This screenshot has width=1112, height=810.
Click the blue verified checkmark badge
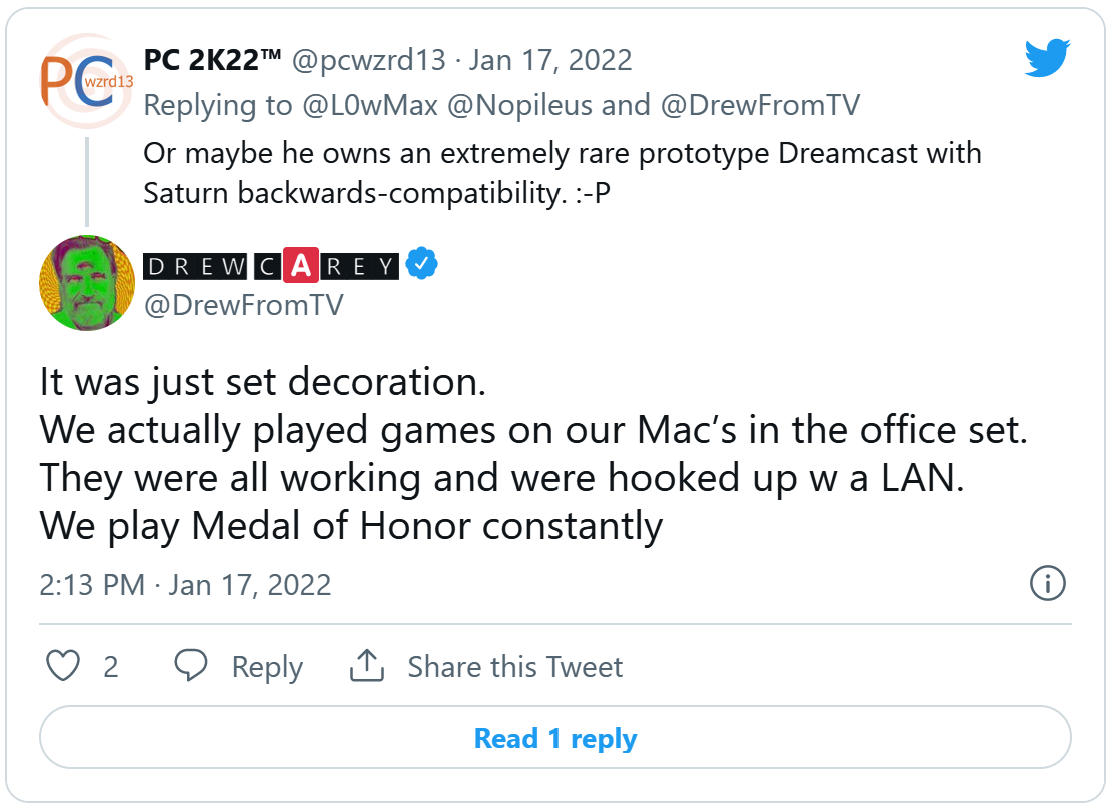pos(421,265)
